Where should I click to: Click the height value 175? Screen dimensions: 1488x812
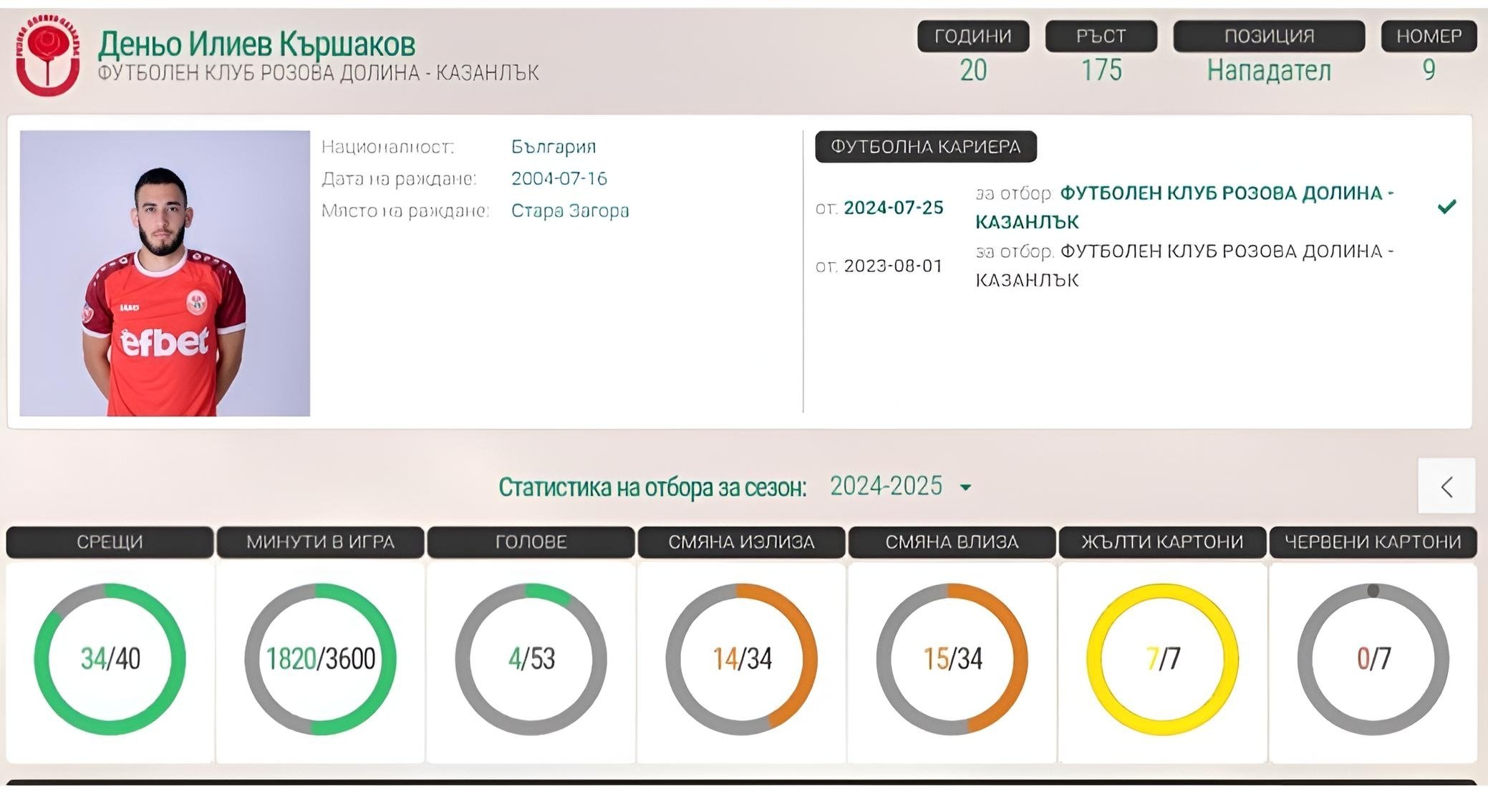click(1101, 70)
